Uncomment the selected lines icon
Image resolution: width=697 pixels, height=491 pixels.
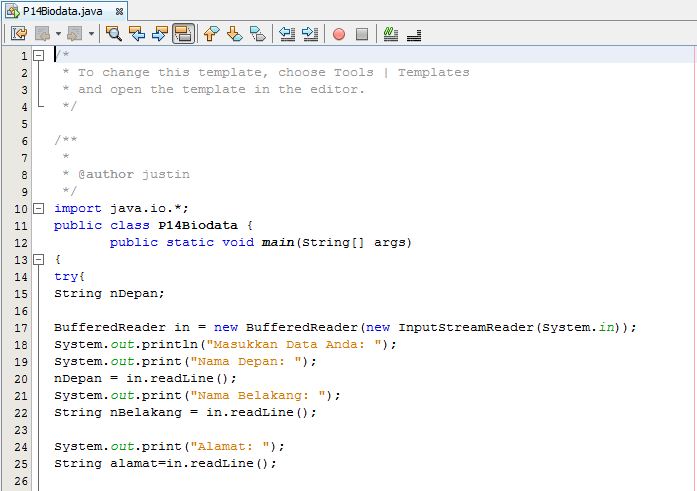(414, 35)
